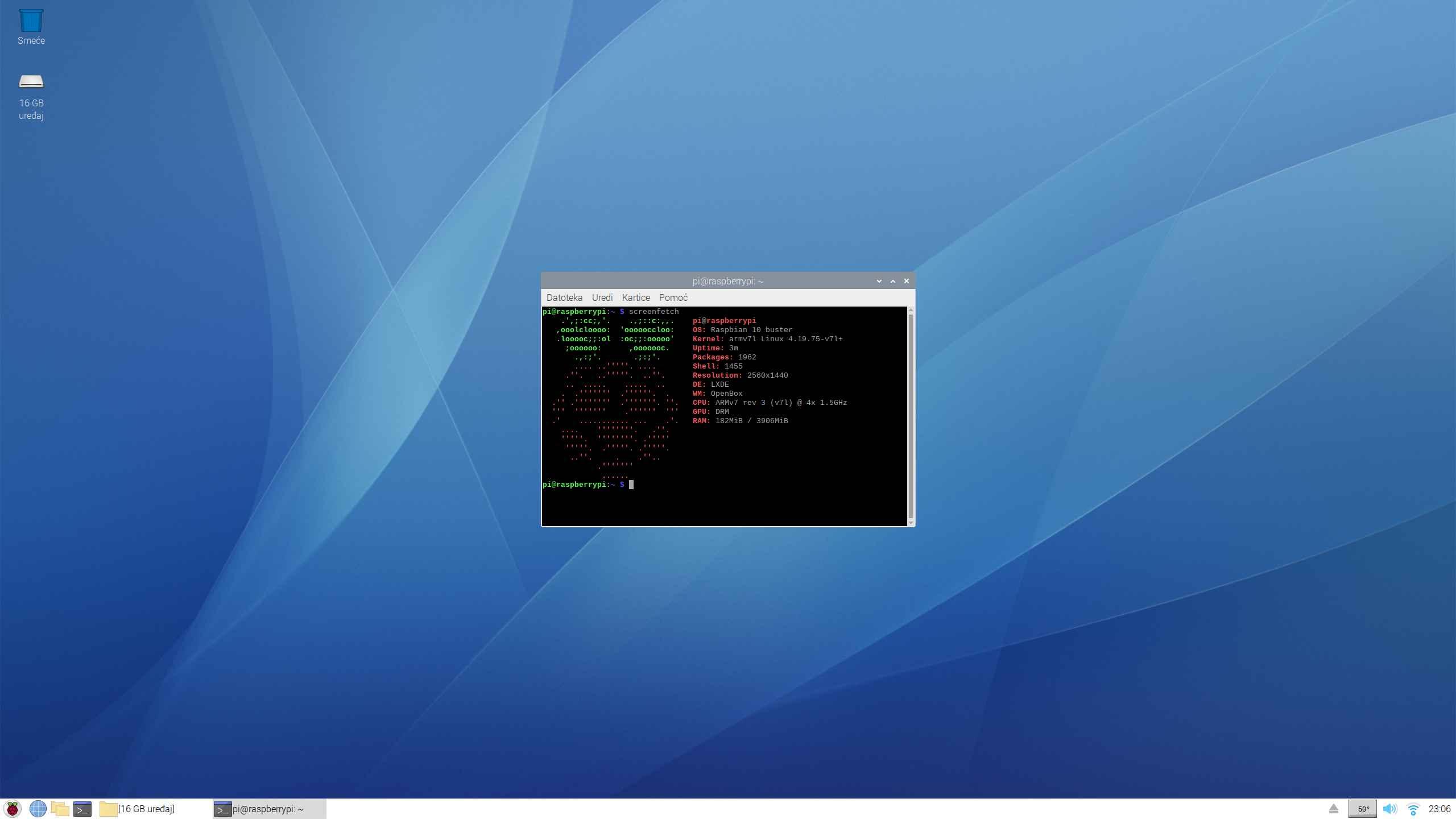Select the 16 GB uređaj drive icon

[x=31, y=82]
